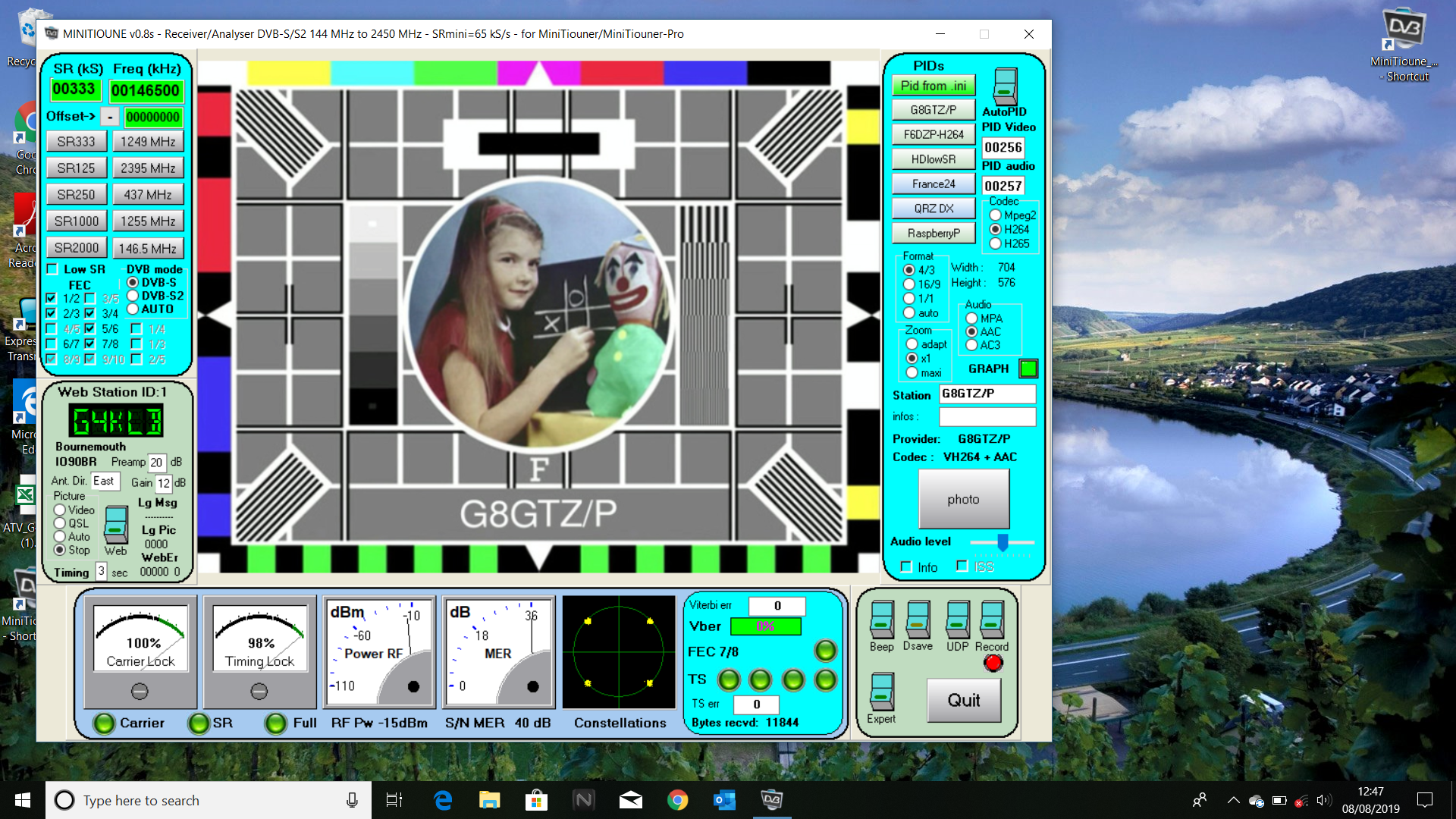Image resolution: width=1456 pixels, height=819 pixels.
Task: Click inside the infos text field
Action: pyautogui.click(x=987, y=416)
